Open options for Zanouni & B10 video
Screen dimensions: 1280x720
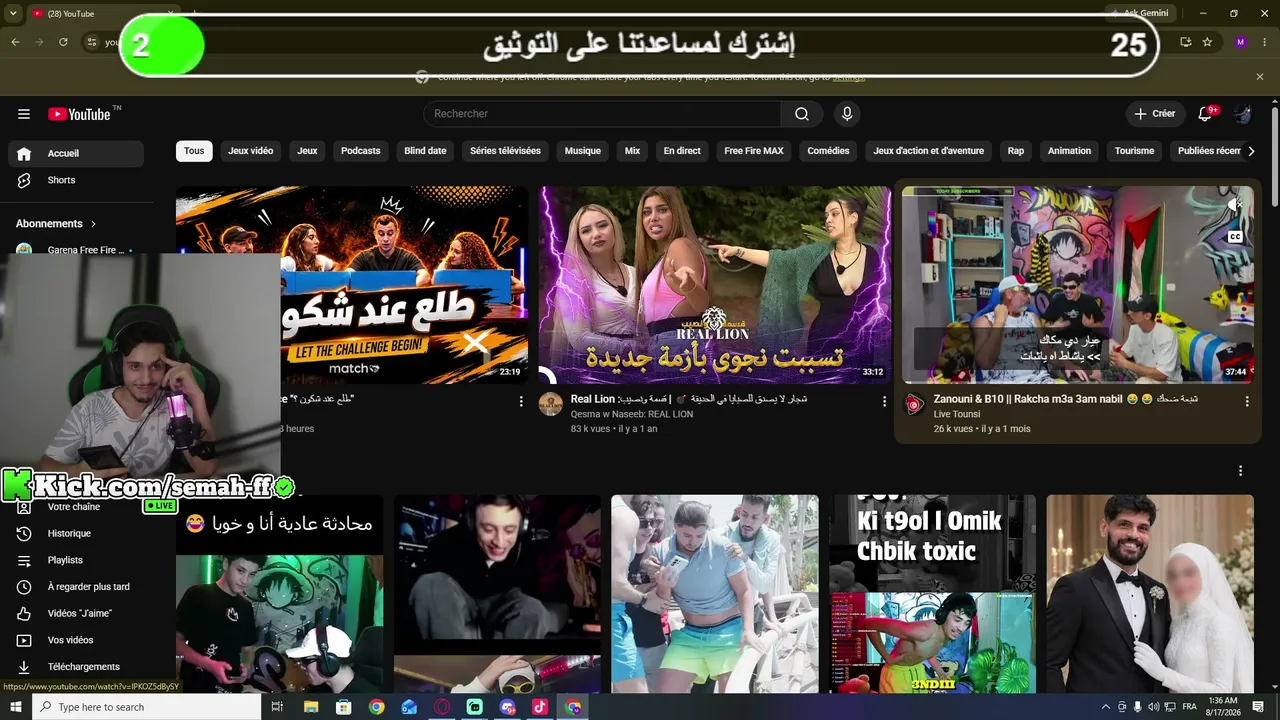[x=1247, y=401]
